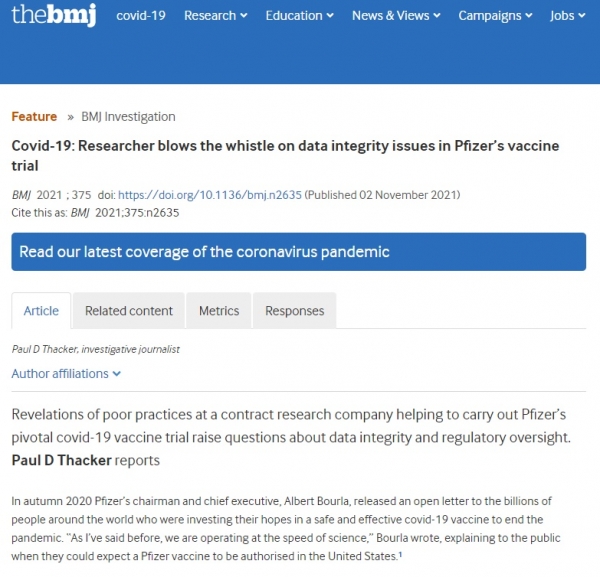This screenshot has width=600, height=577.
Task: Expand the Jobs menu chevron
Action: (582, 16)
